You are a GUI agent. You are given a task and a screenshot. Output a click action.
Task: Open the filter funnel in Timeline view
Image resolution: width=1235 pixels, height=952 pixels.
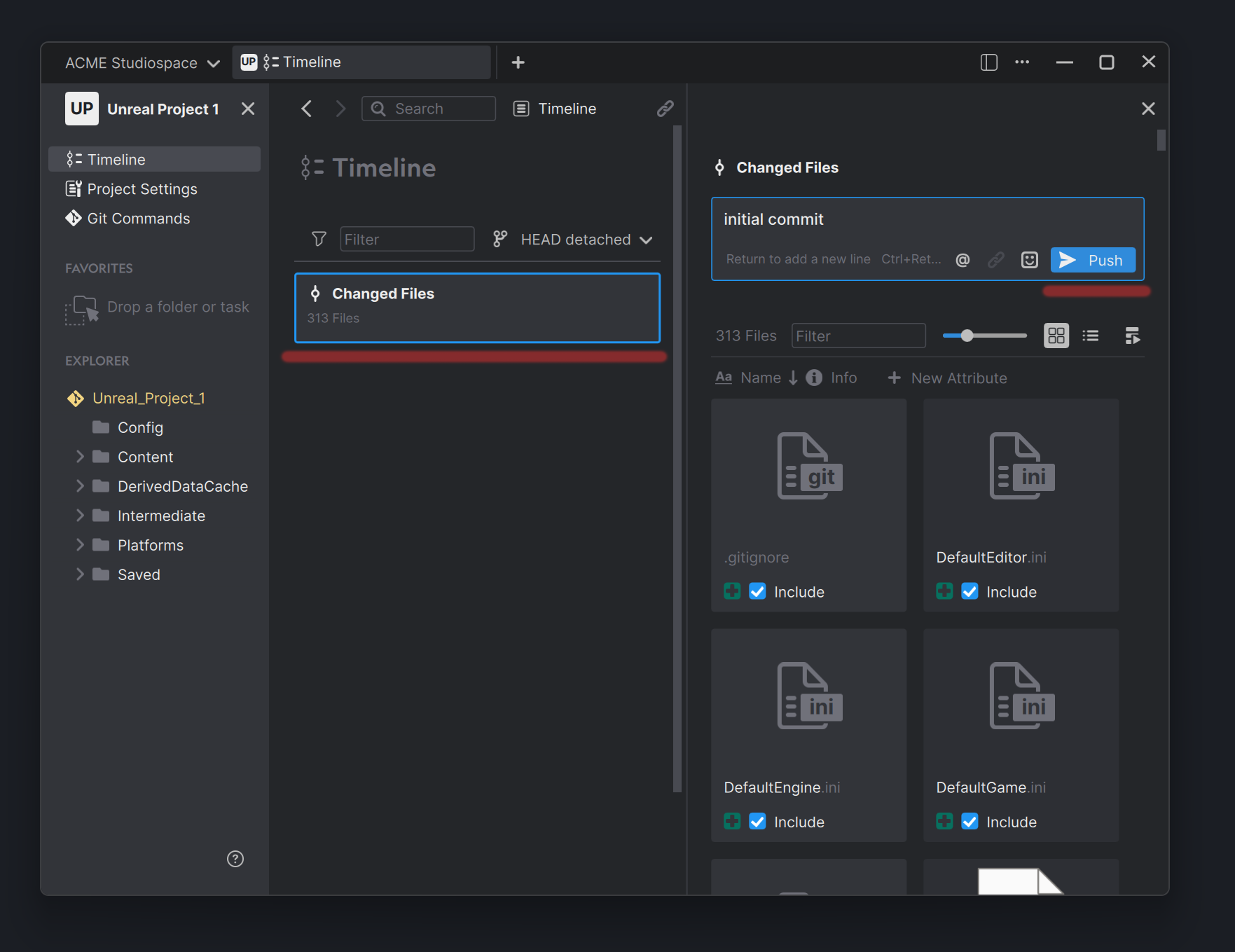coord(319,239)
